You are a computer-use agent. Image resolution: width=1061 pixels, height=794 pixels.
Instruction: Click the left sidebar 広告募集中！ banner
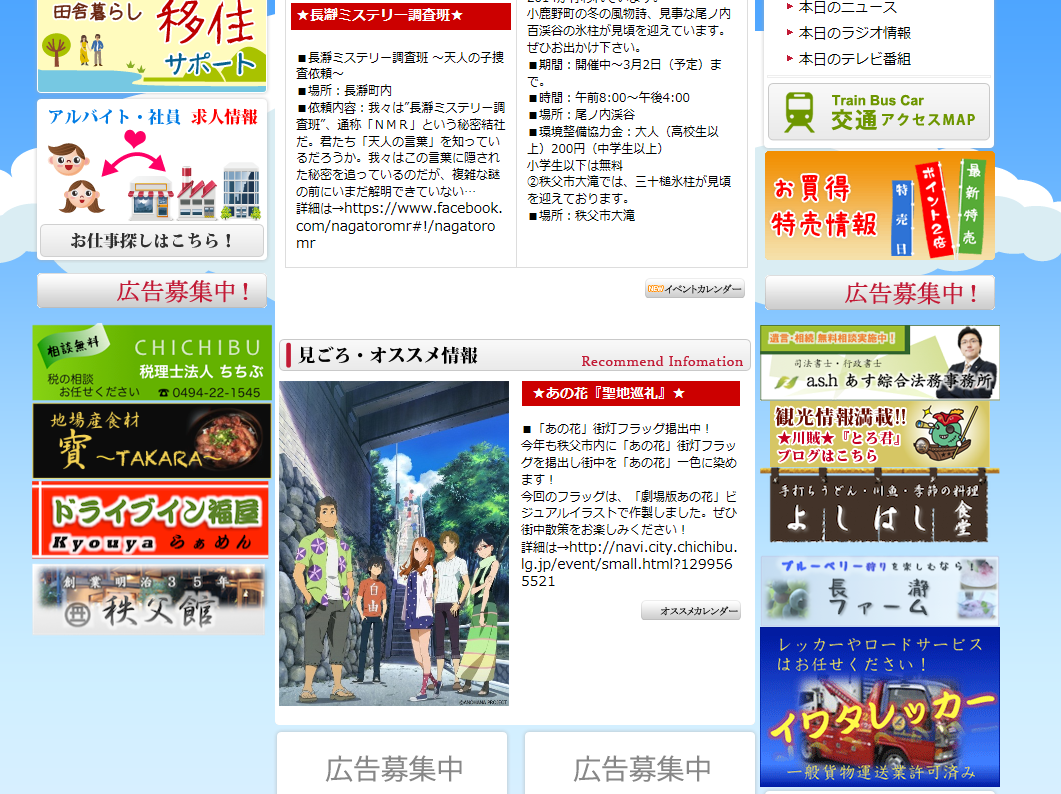coord(152,291)
